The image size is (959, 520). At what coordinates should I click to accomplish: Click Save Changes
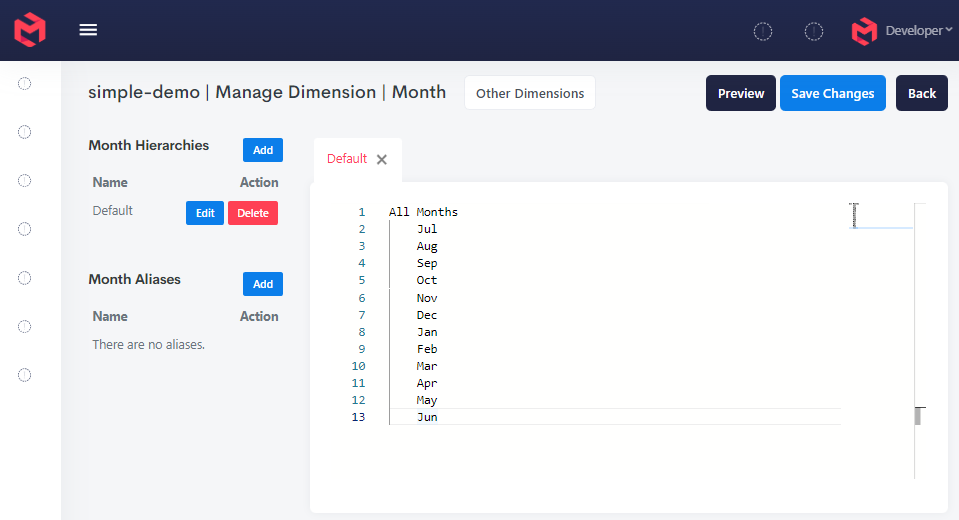coord(832,93)
